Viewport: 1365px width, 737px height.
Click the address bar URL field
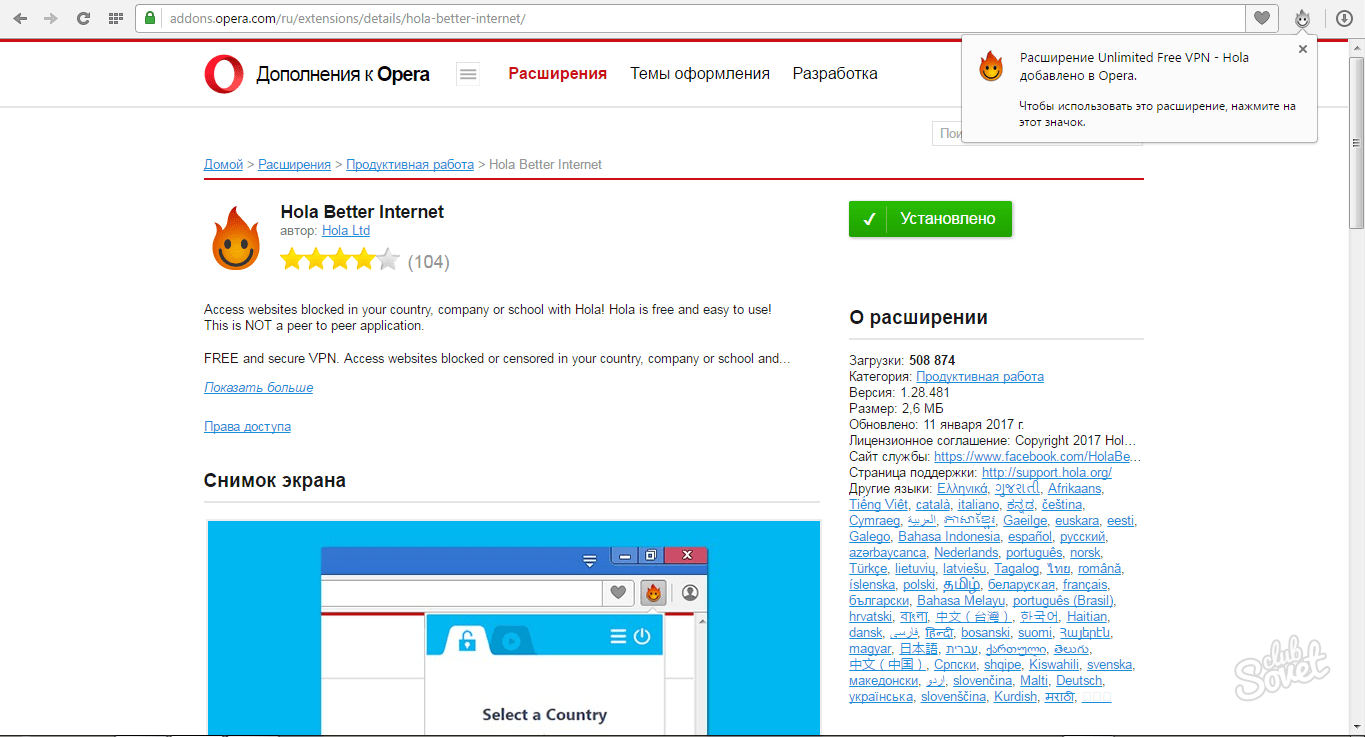[700, 18]
